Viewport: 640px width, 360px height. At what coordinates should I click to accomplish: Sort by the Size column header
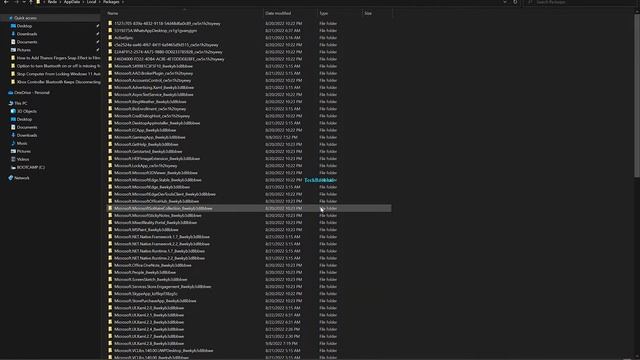point(368,13)
